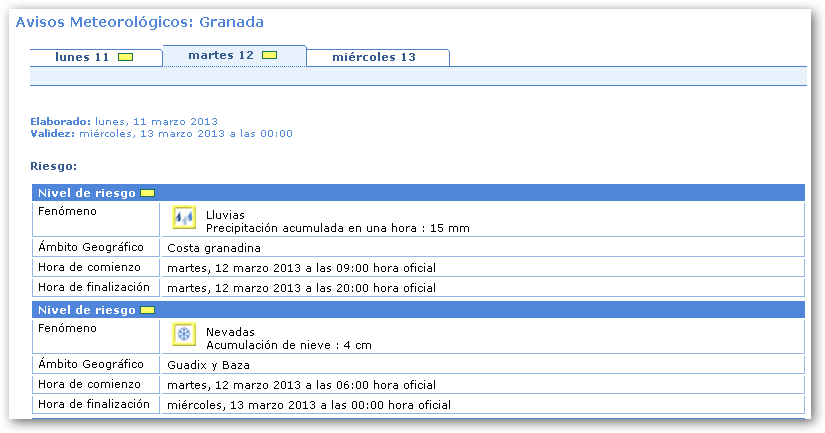Image resolution: width=825 pixels, height=433 pixels.
Task: Click the rain (Lluvias) phenomenon icon
Action: [183, 218]
